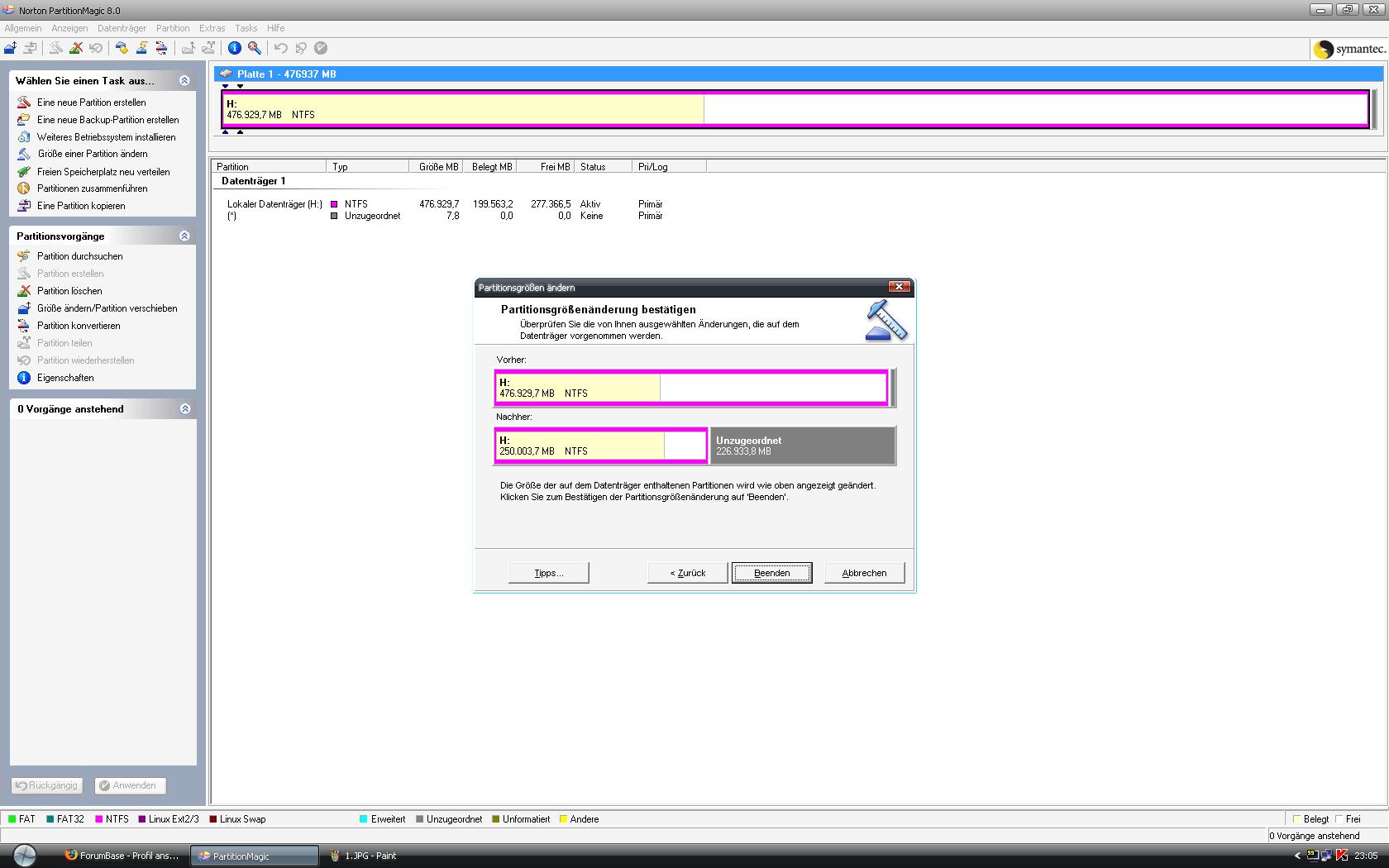The height and width of the screenshot is (868, 1389).
Task: Click the gray checkmark apply toolbar icon
Action: coord(321,48)
